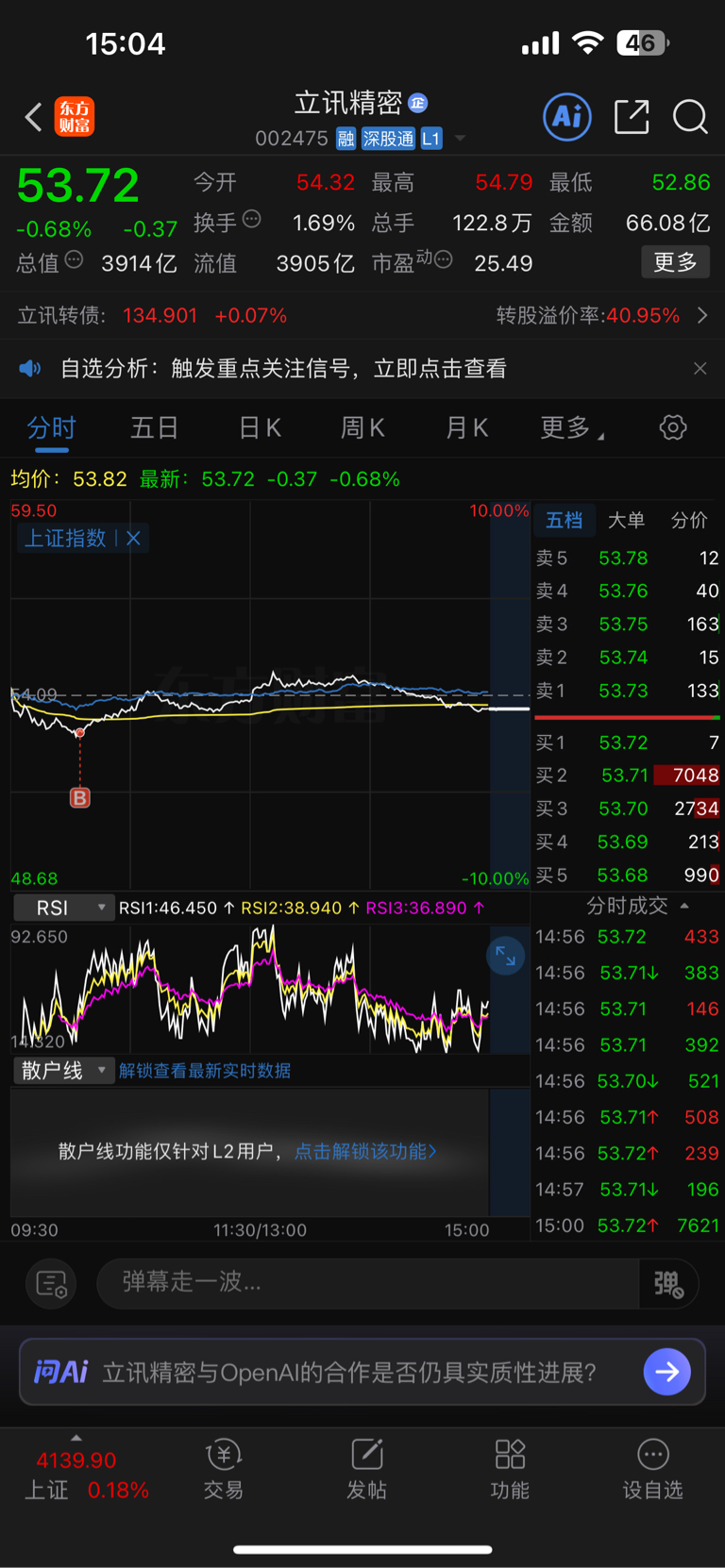Share the stock page via export icon
Viewport: 725px width, 1568px height.
pyautogui.click(x=632, y=117)
